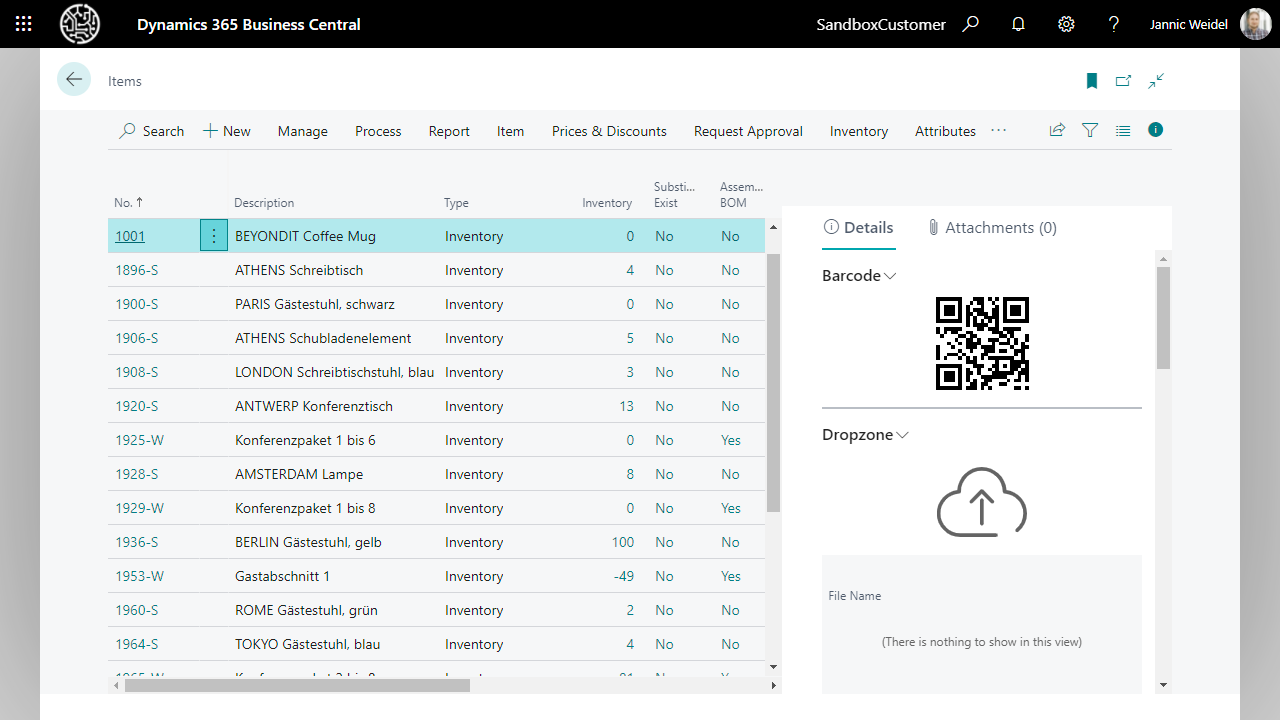
Task: Sort by the No. column header
Action: (128, 203)
